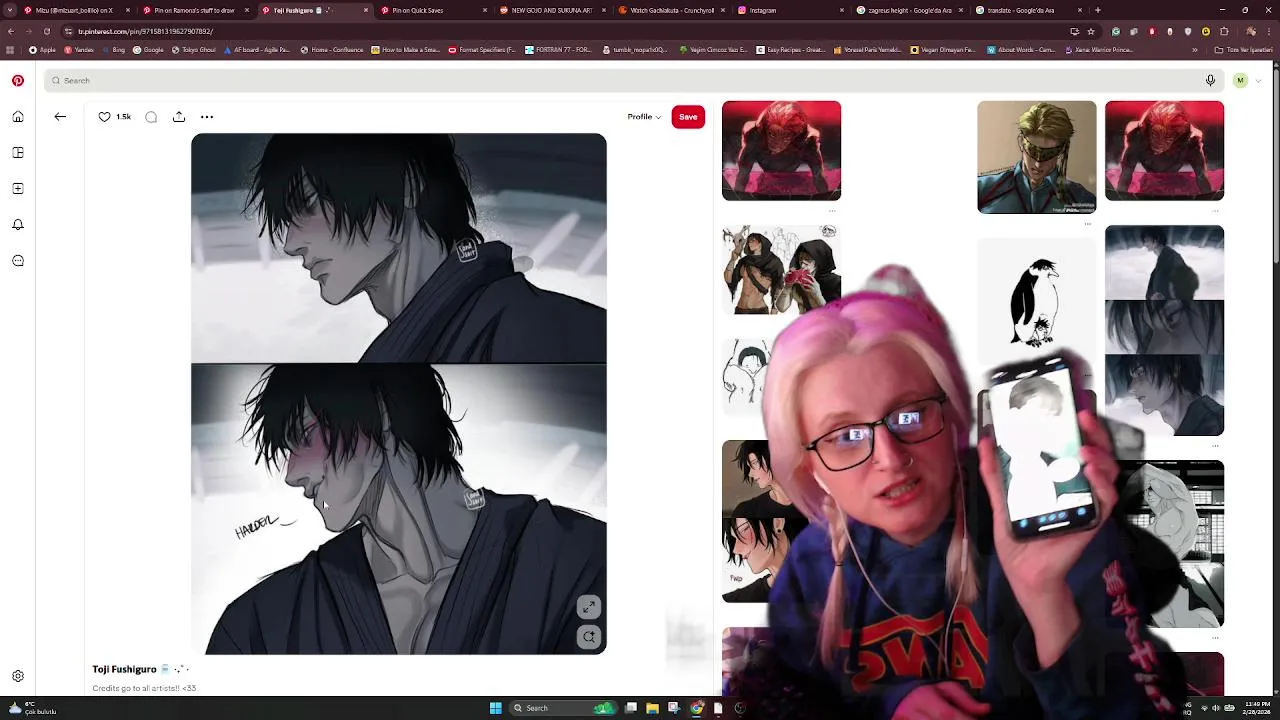Click the create pin plus icon
The image size is (1280, 720).
[x=18, y=189]
